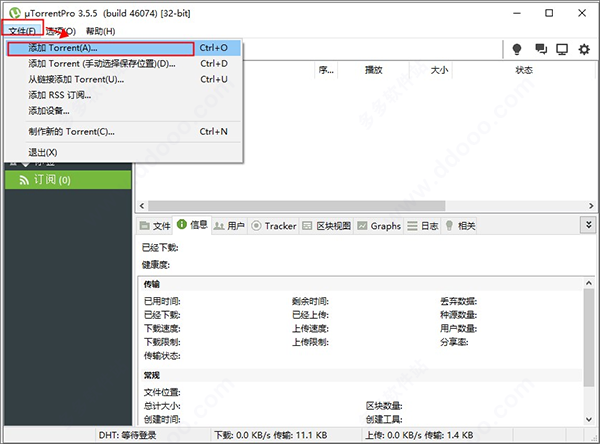Switch to the Tracker tab
Screen dimensions: 600x444
[x=274, y=226]
